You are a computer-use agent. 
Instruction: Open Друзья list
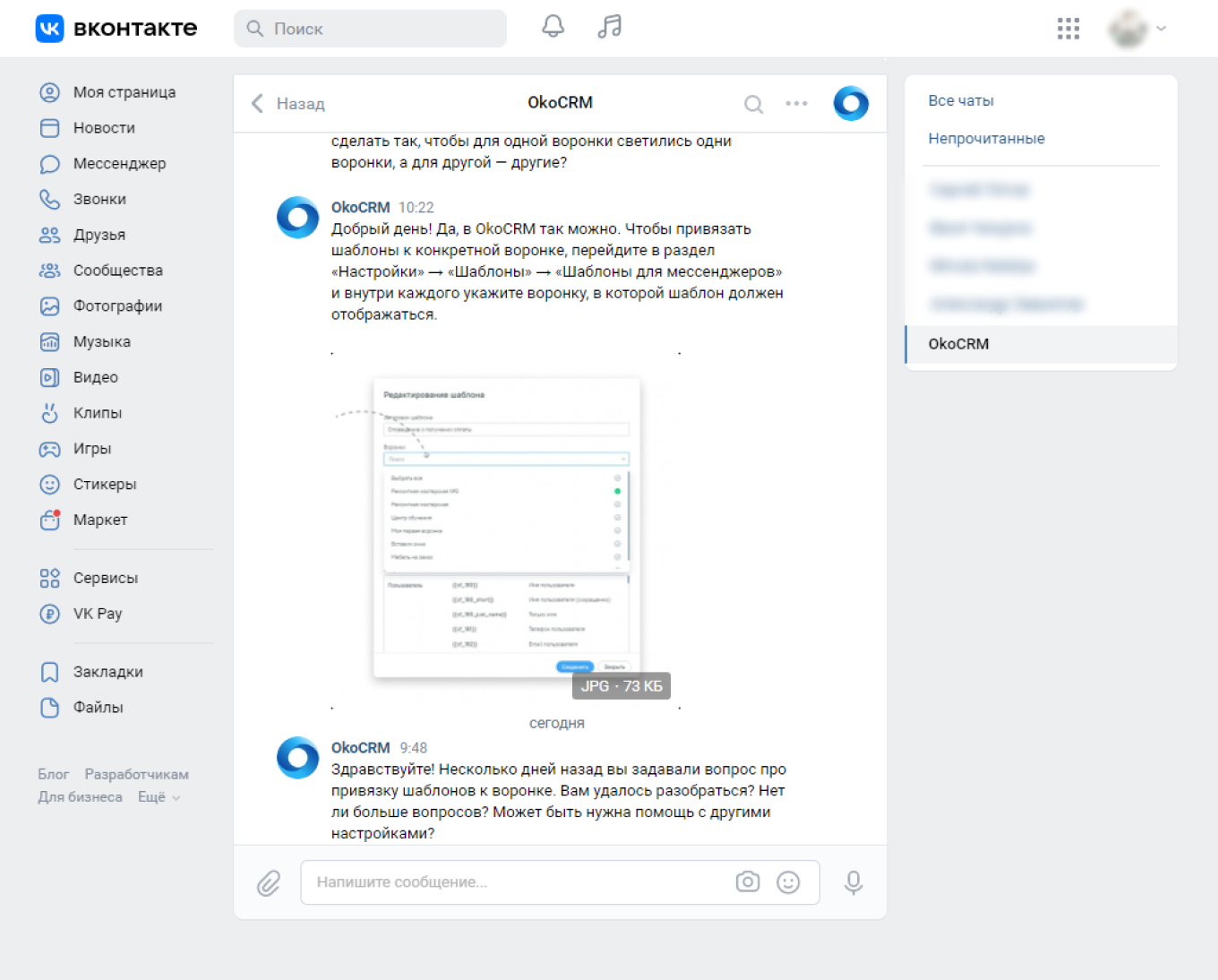(99, 235)
